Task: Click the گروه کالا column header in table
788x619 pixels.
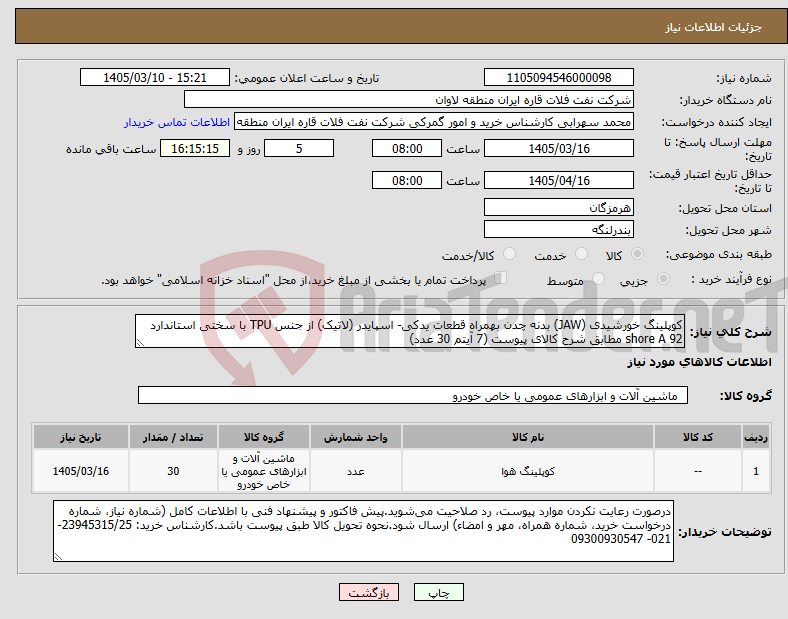Action: 264,437
